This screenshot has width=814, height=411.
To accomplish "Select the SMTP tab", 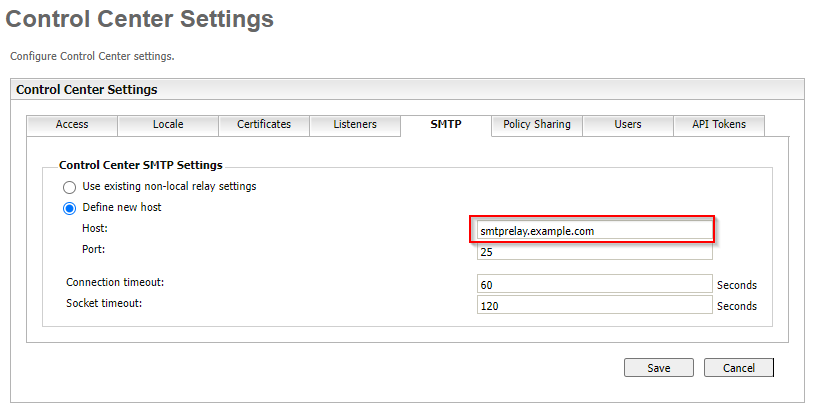I will 446,125.
